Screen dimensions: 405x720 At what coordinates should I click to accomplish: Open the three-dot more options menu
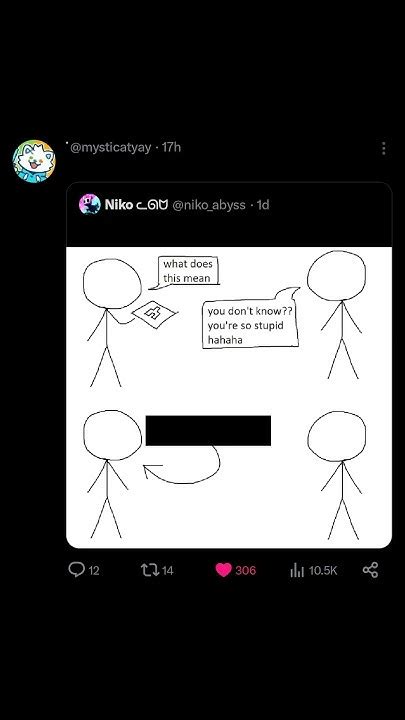coord(383,148)
